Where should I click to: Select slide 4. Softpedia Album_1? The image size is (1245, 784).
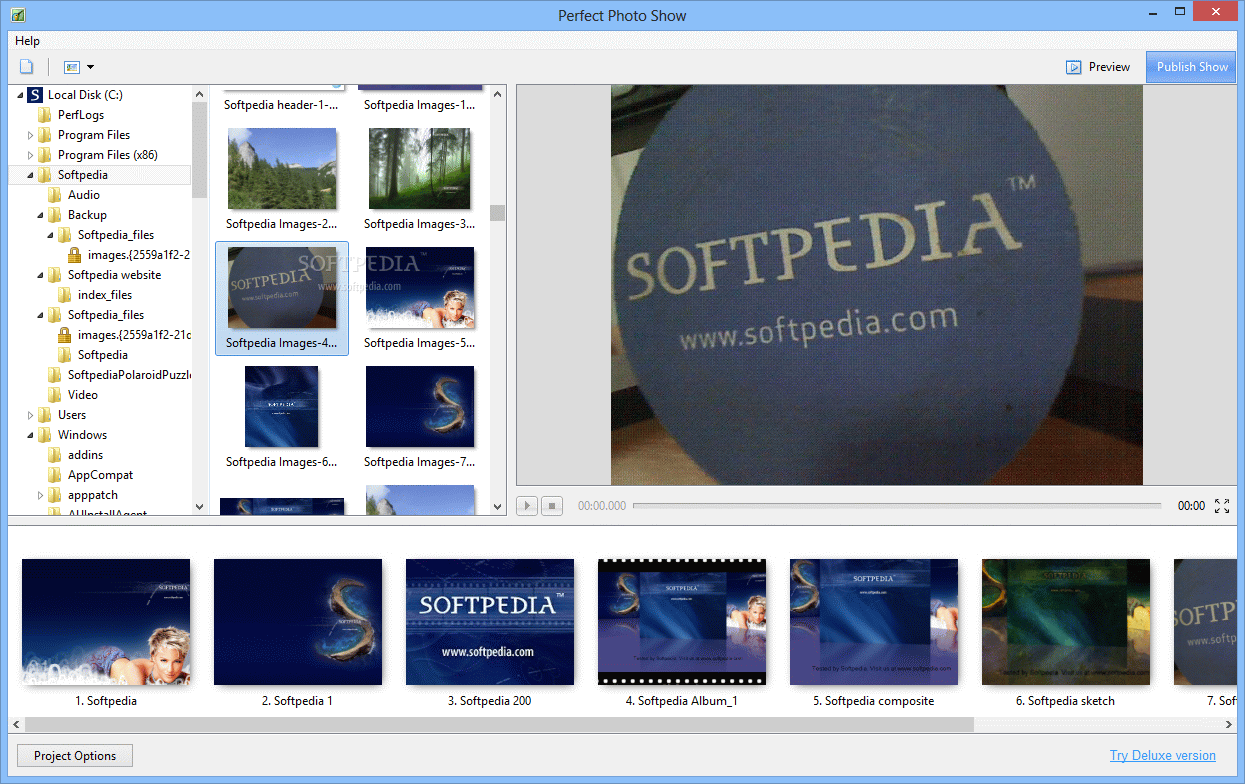pos(682,622)
